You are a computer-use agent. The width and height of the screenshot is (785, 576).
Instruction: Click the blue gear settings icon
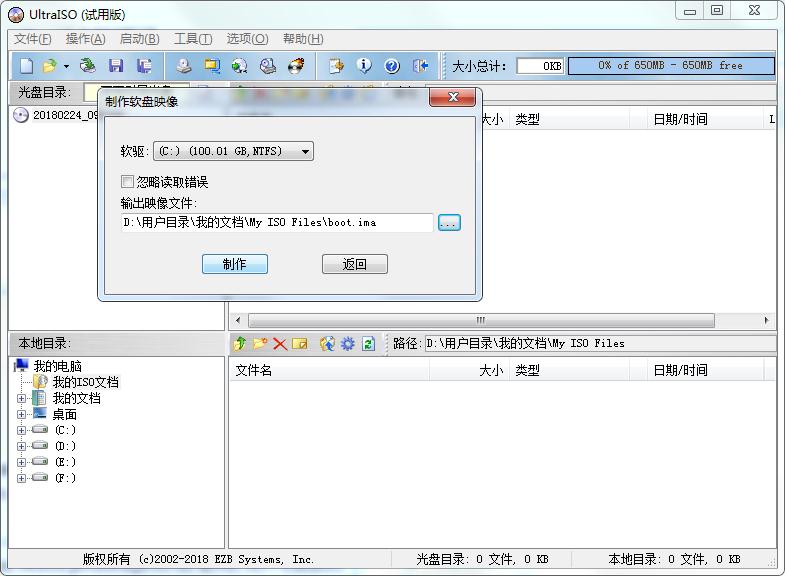click(347, 343)
